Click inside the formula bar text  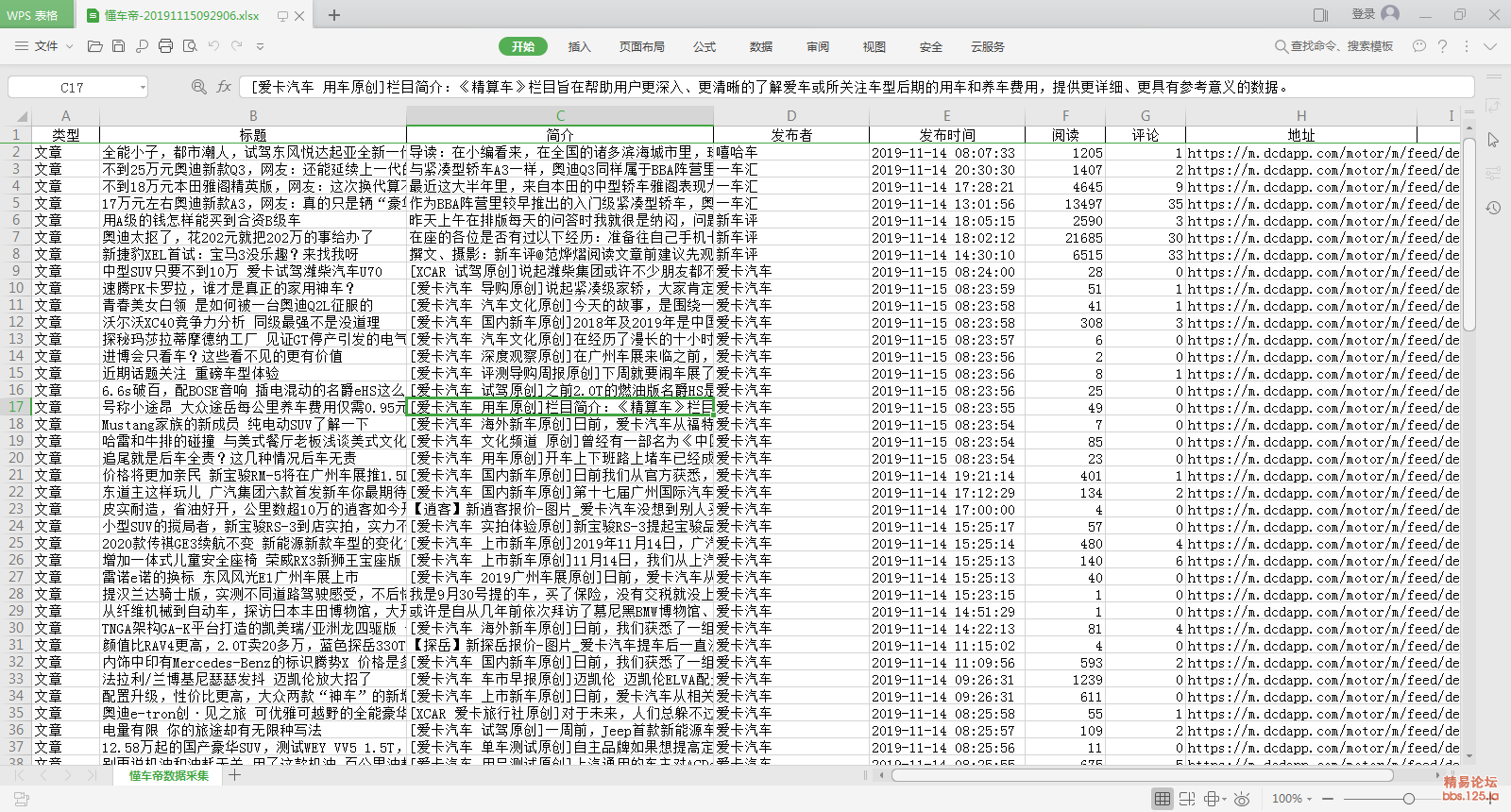click(856, 87)
